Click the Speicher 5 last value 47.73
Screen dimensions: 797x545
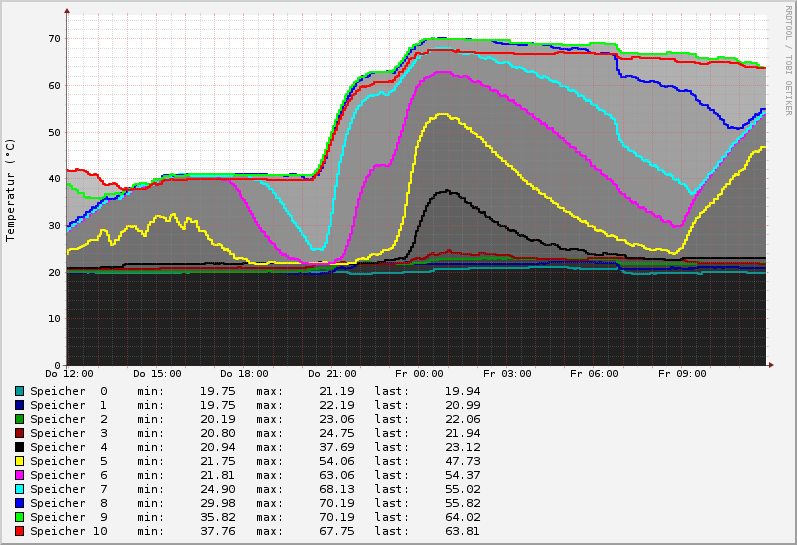462,461
